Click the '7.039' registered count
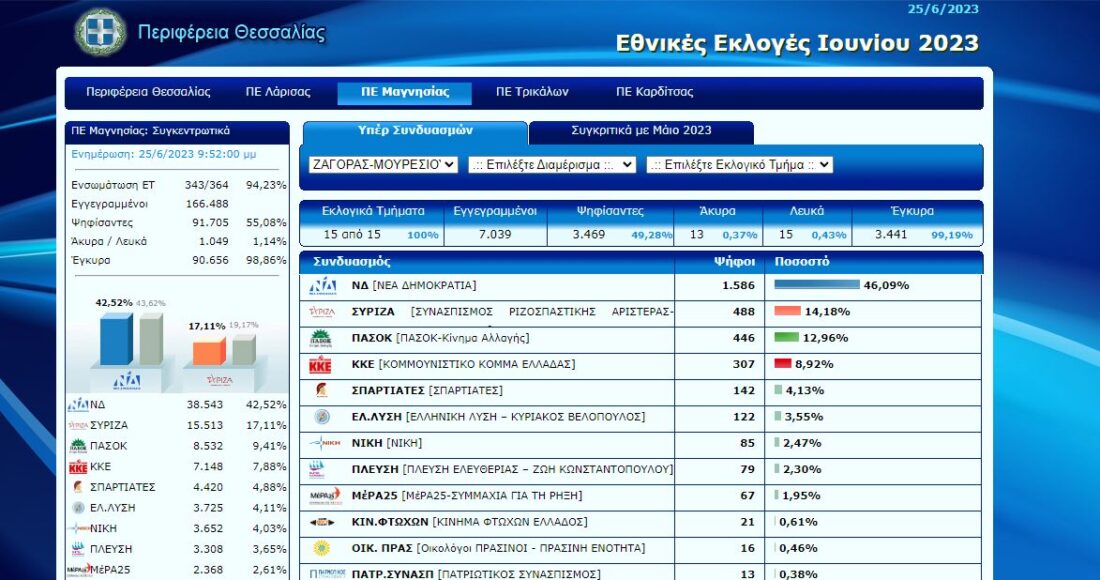The height and width of the screenshot is (580, 1100). [495, 234]
